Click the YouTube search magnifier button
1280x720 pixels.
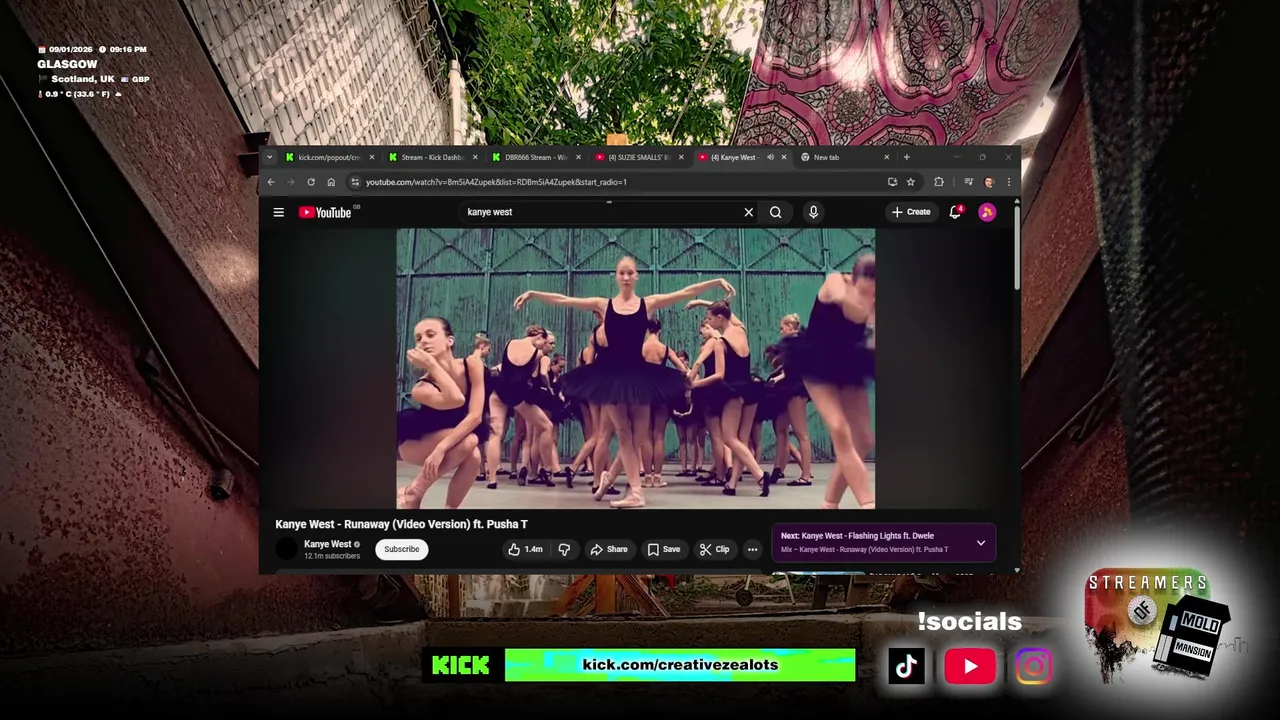coord(776,212)
